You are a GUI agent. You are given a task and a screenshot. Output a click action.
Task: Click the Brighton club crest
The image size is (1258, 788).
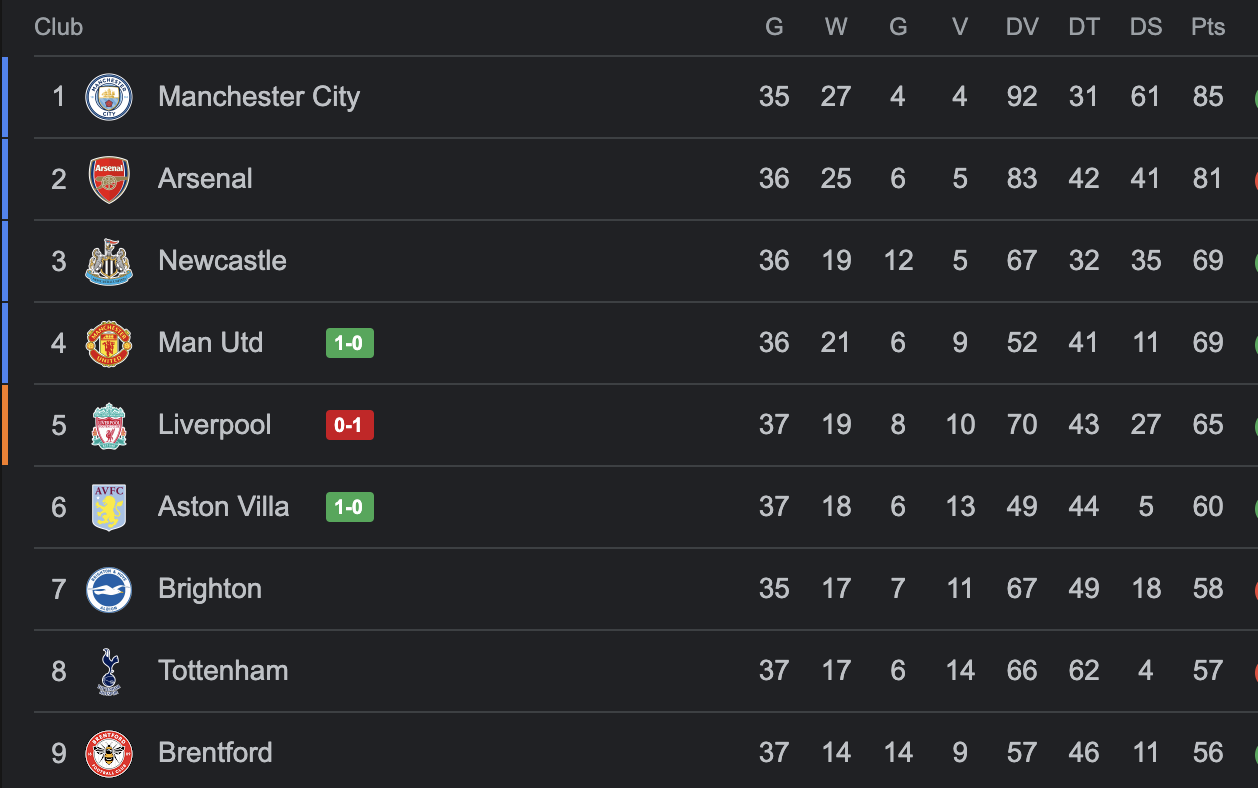pyautogui.click(x=109, y=589)
